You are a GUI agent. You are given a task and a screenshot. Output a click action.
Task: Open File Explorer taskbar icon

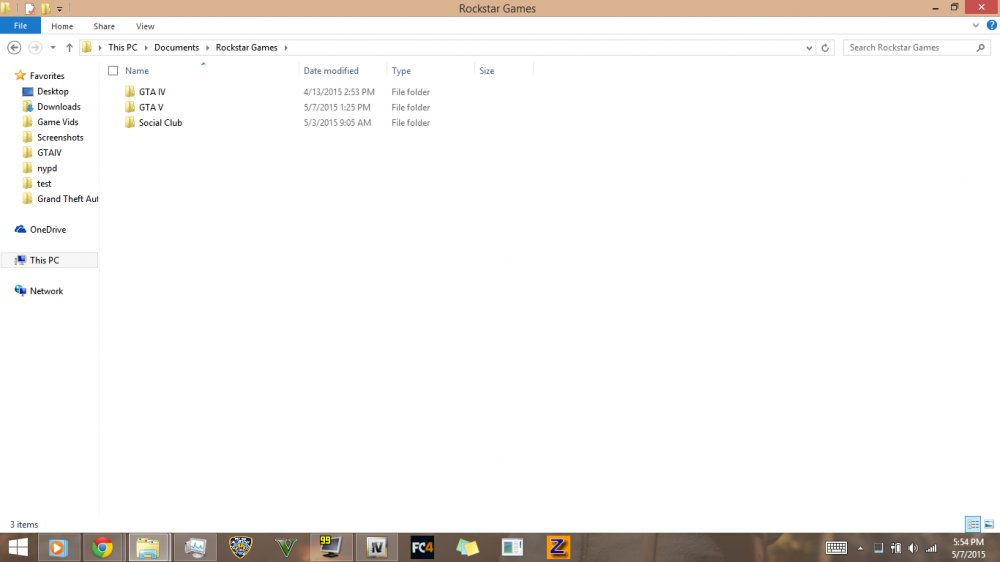pos(148,547)
